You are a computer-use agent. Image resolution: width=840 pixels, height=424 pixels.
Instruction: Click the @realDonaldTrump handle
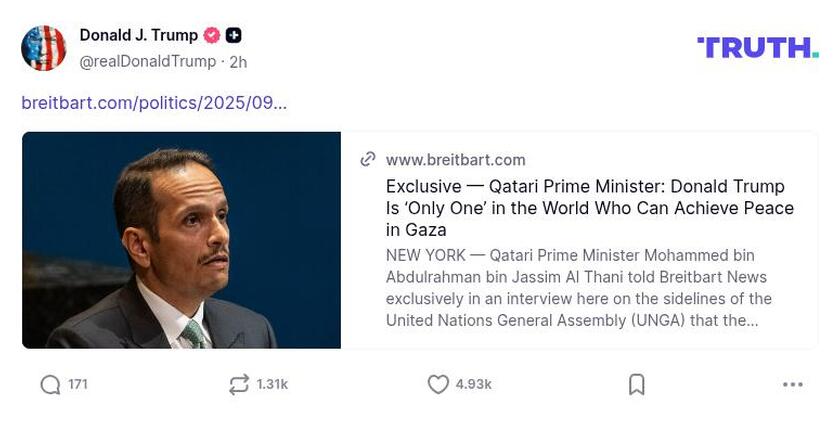[147, 62]
